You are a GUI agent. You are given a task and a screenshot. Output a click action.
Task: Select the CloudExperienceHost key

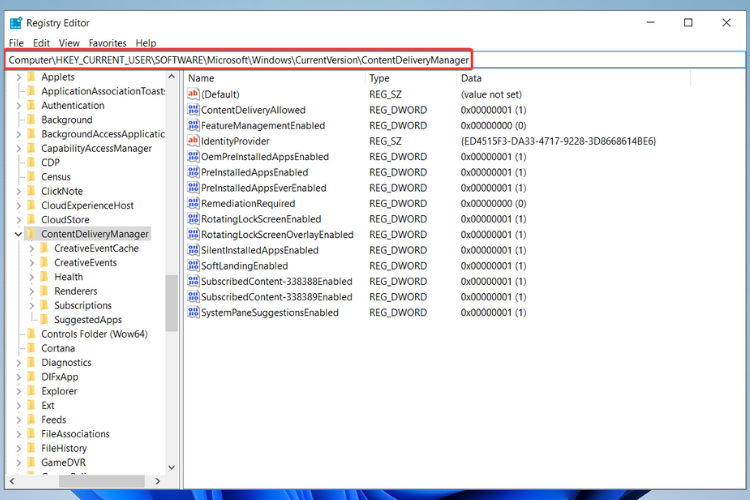[87, 206]
